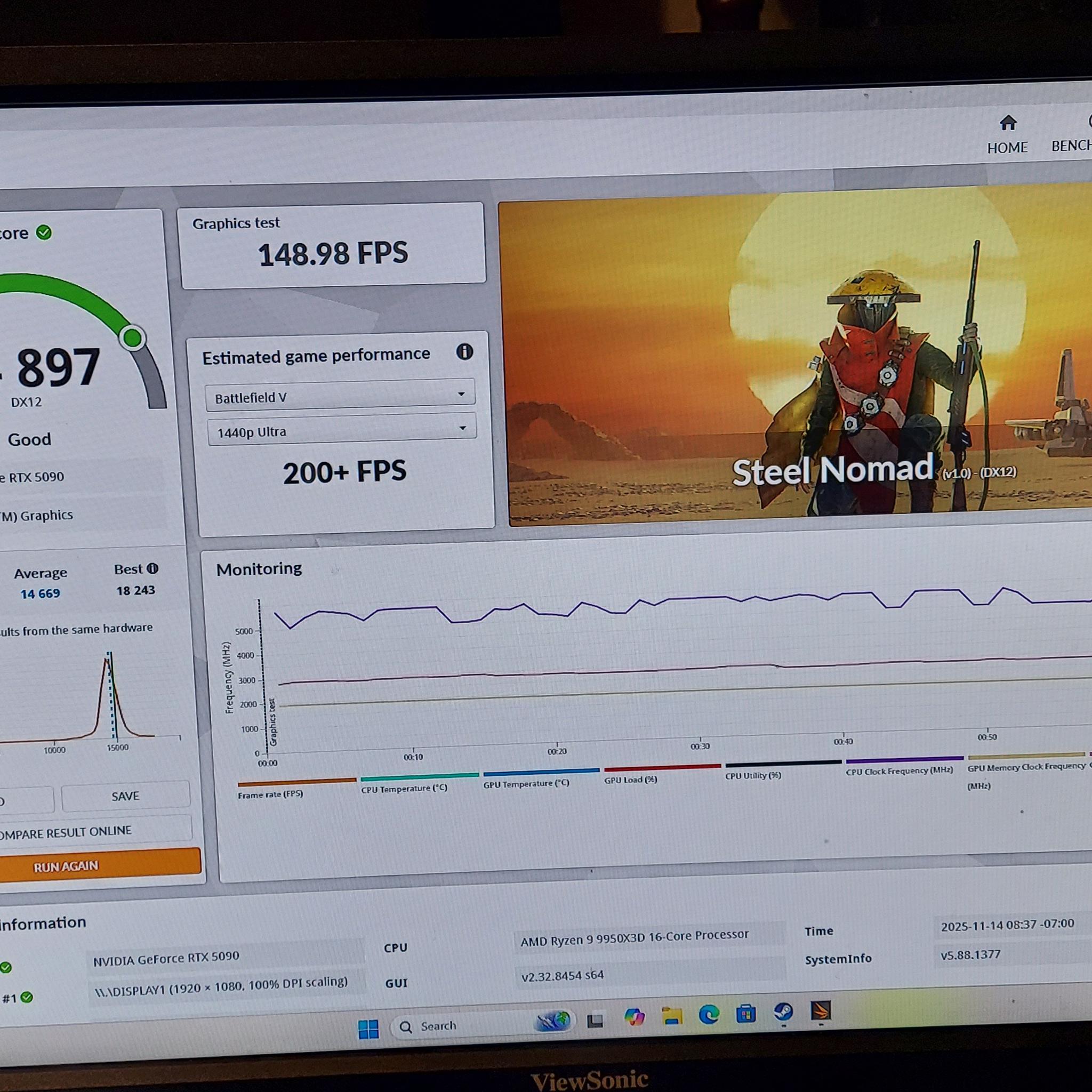This screenshot has width=1092, height=1092.
Task: Open Task View on taskbar
Action: 595,1021
